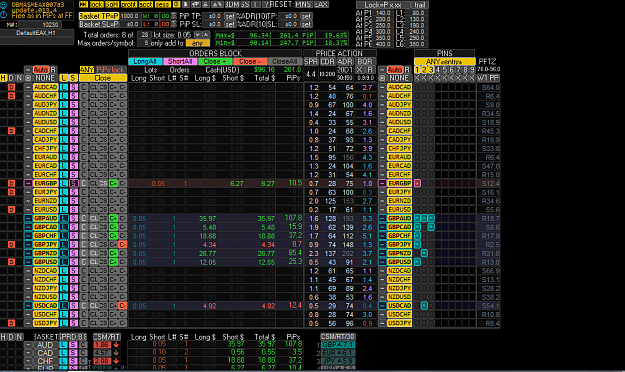Image resolution: width=625 pixels, height=372 pixels.
Task: Toggle red Auto button in orders block
Action: point(41,70)
